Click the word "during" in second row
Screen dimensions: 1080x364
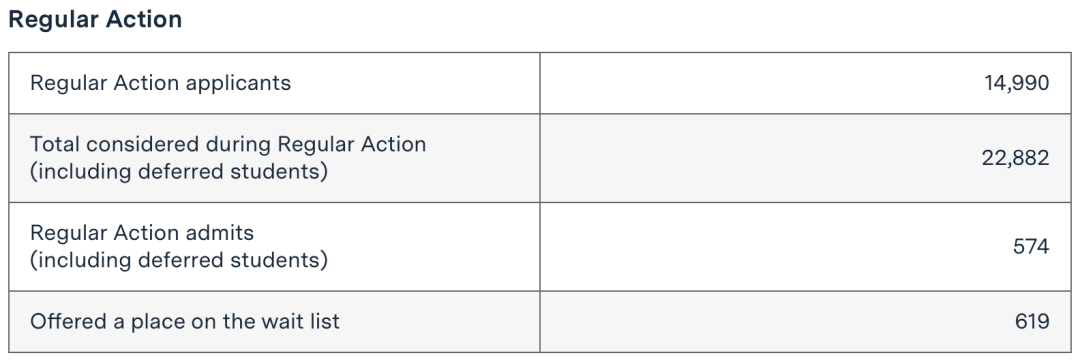click(238, 144)
